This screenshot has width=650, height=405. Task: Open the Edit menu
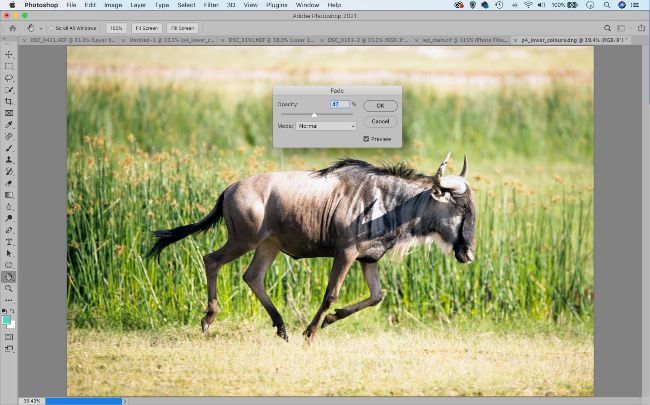click(90, 5)
